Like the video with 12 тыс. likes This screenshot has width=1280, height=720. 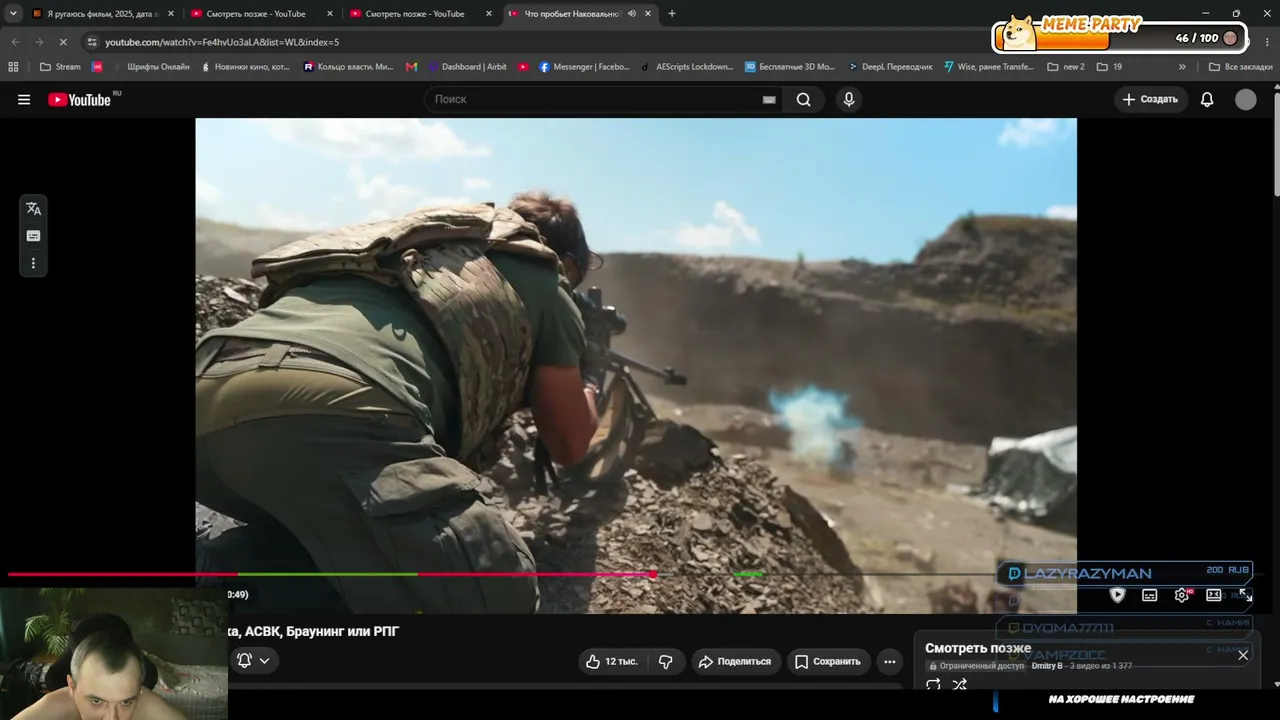[x=611, y=661]
